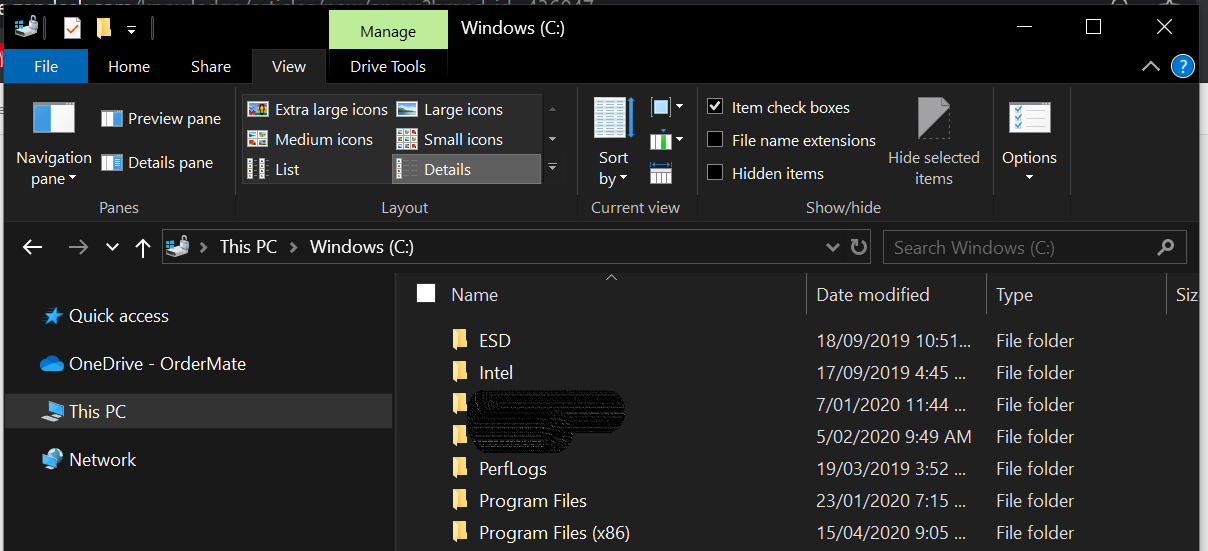The image size is (1208, 551).
Task: Select the Program Files (x86) folder
Action: click(554, 533)
